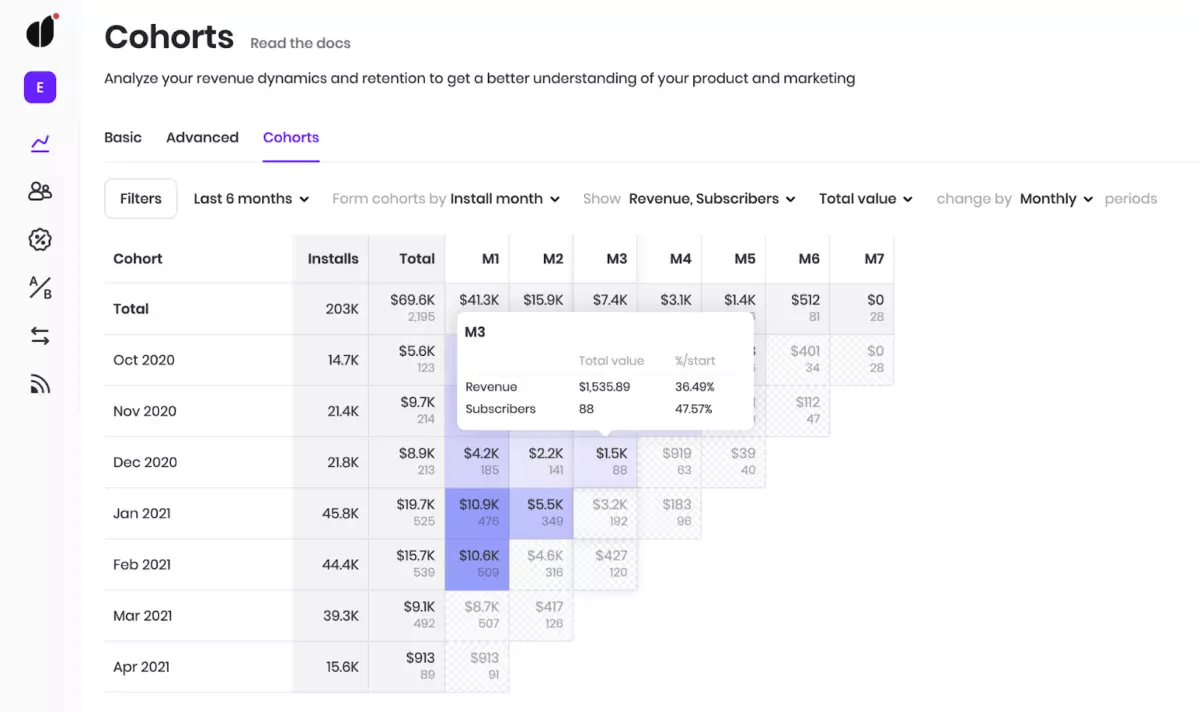Click the Adapty logo icon

[x=42, y=31]
